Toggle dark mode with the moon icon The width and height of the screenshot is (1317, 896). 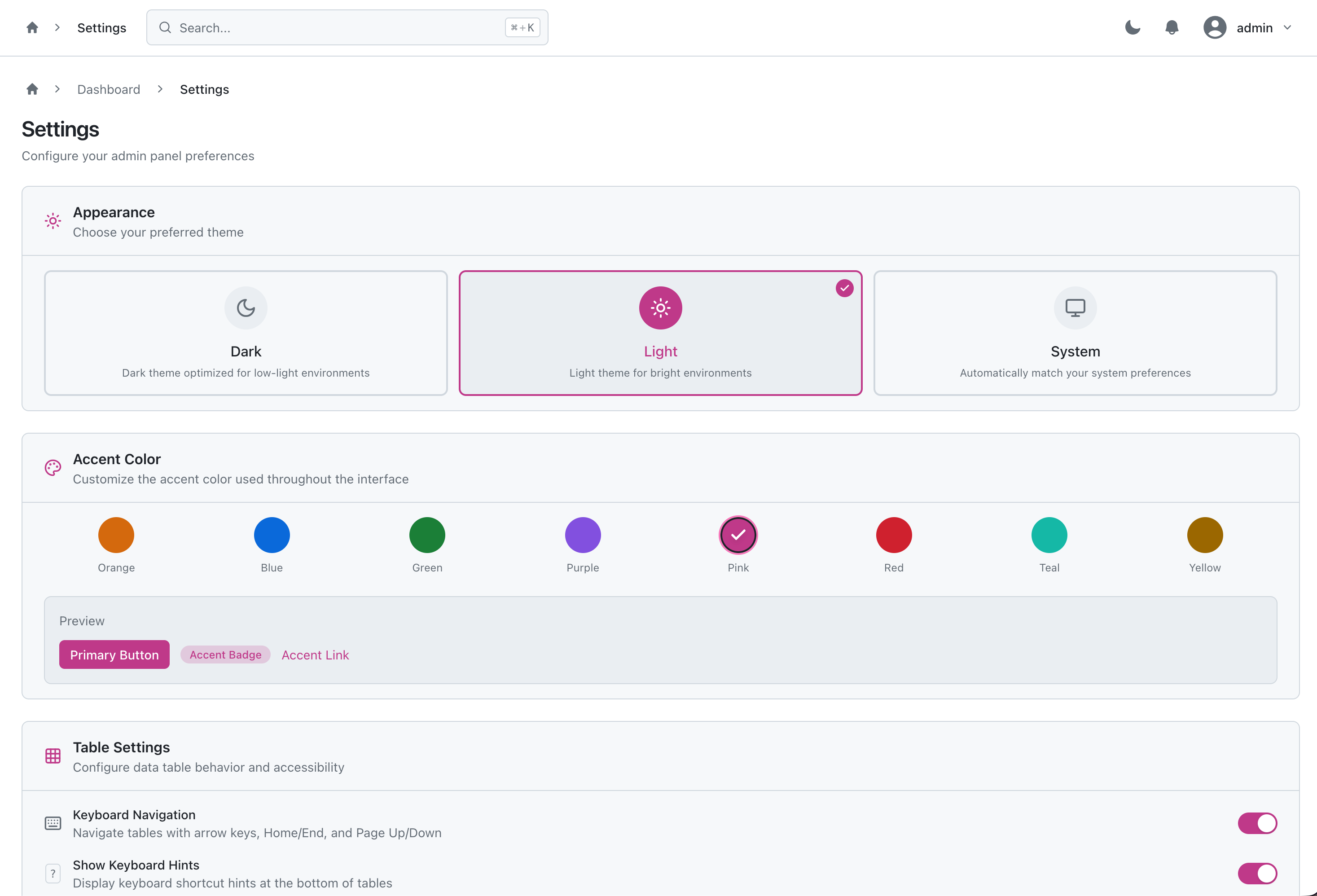click(x=1132, y=27)
